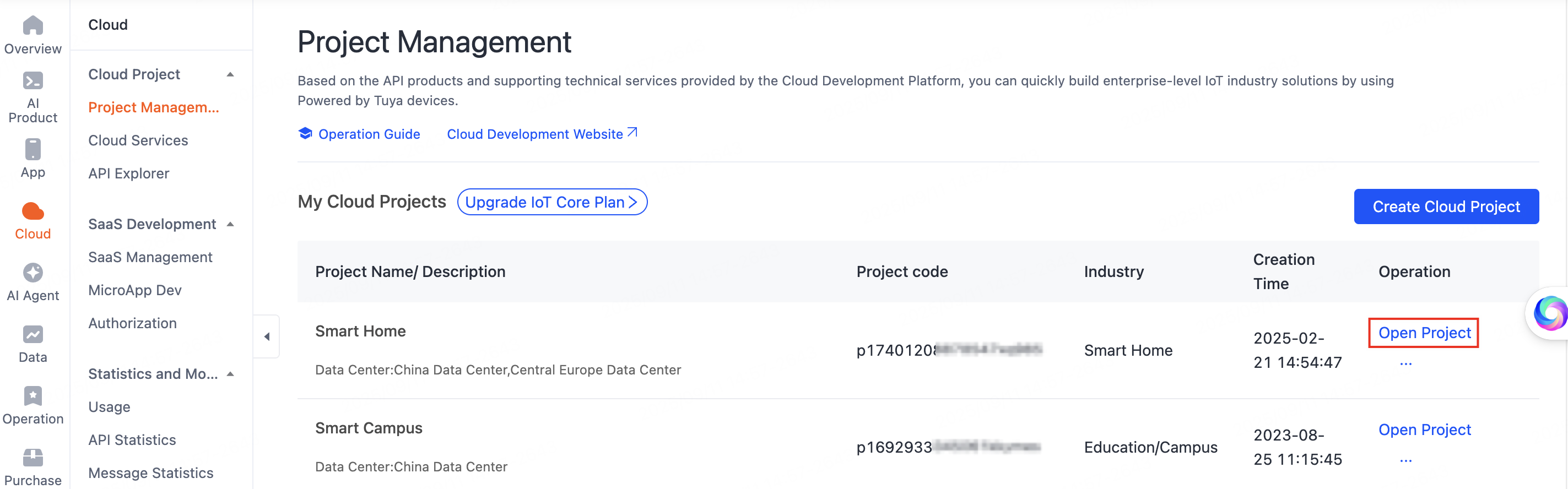
Task: Open the Operation star icon
Action: coord(33,396)
